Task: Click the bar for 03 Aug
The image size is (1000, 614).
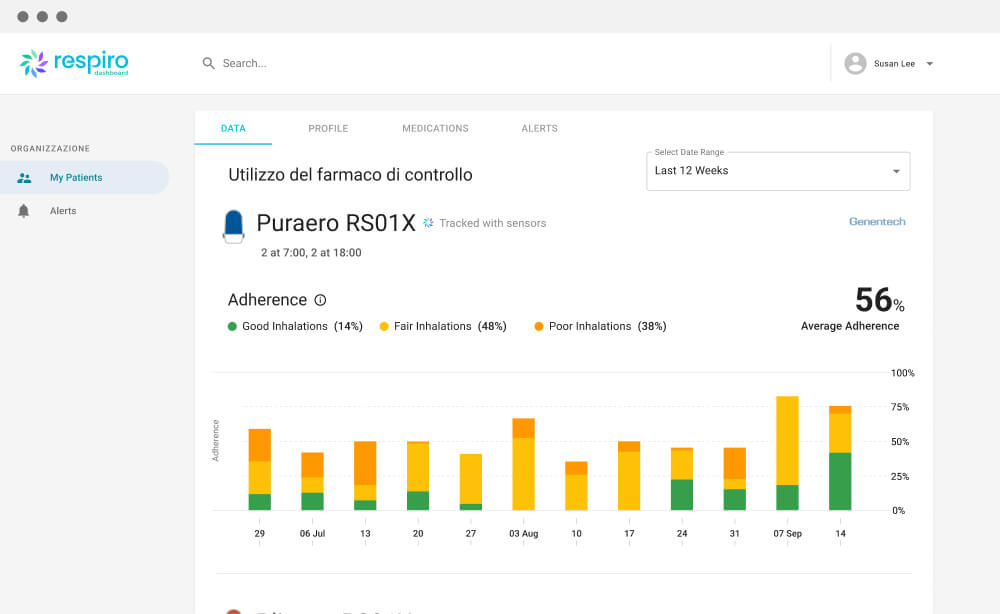Action: pyautogui.click(x=524, y=464)
